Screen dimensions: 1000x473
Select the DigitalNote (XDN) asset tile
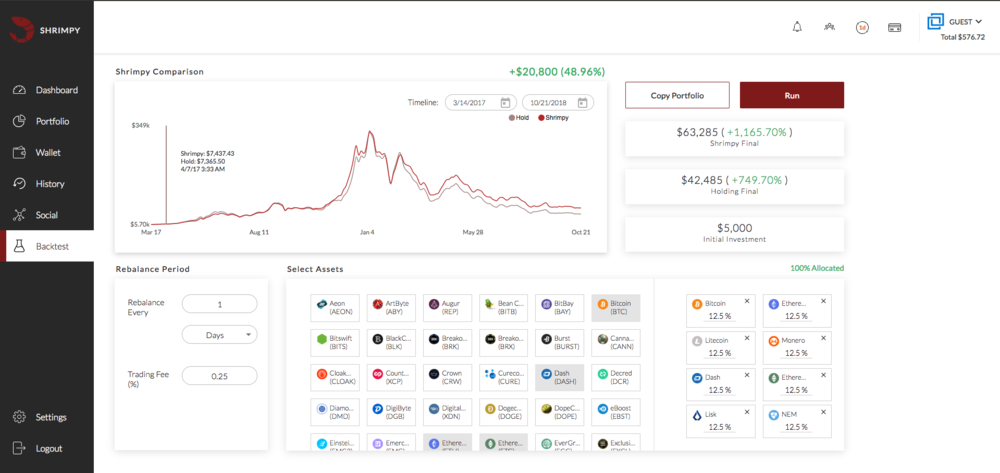point(447,412)
